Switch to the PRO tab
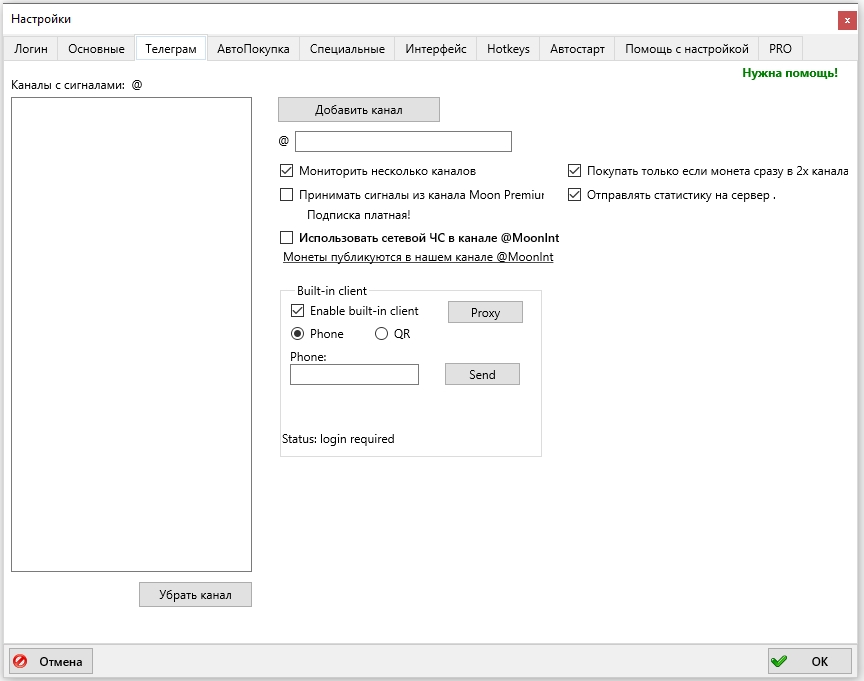This screenshot has width=864, height=681. tap(780, 49)
